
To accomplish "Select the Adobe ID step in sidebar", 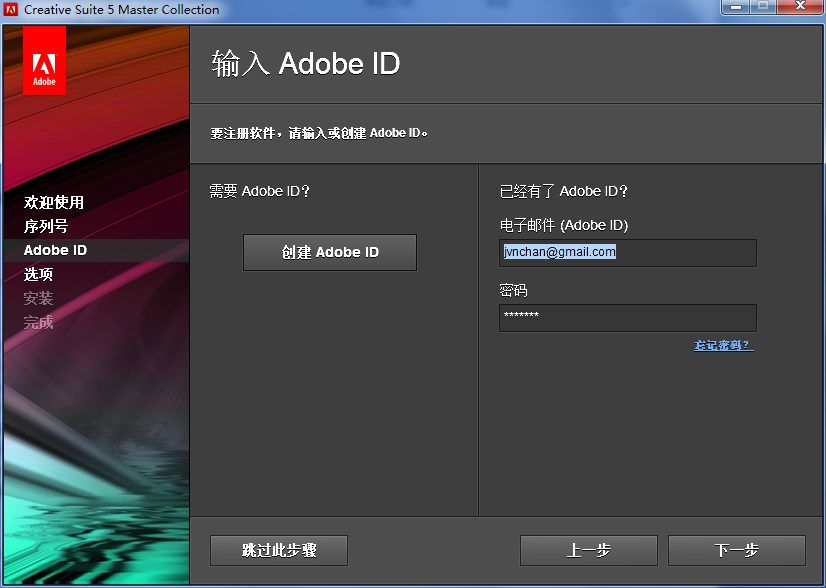I will click(x=55, y=250).
